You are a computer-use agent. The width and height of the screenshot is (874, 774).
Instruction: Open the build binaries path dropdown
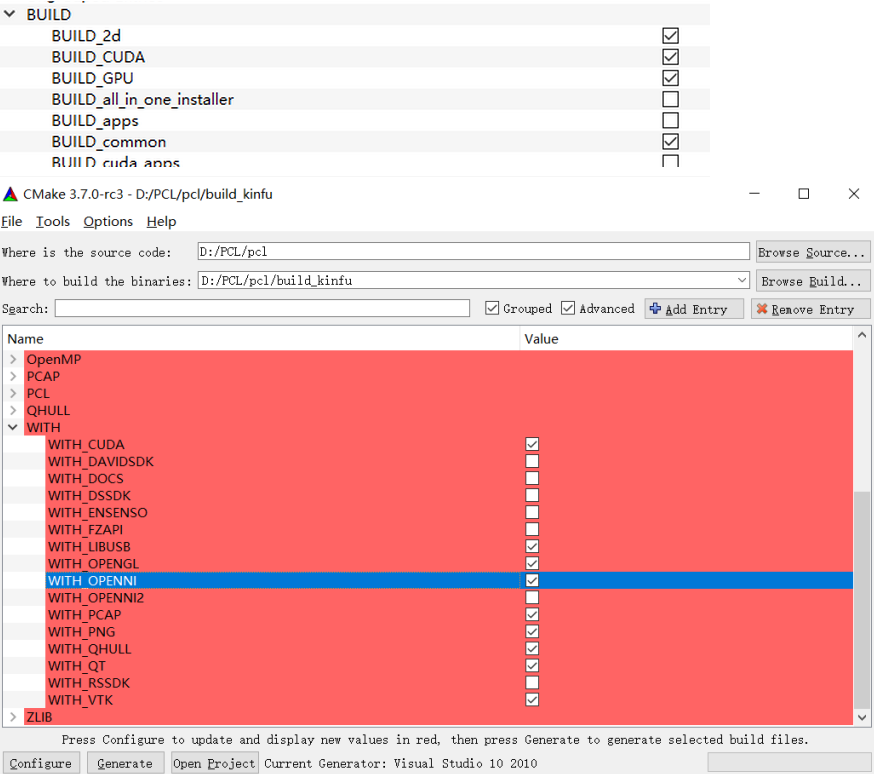(742, 280)
